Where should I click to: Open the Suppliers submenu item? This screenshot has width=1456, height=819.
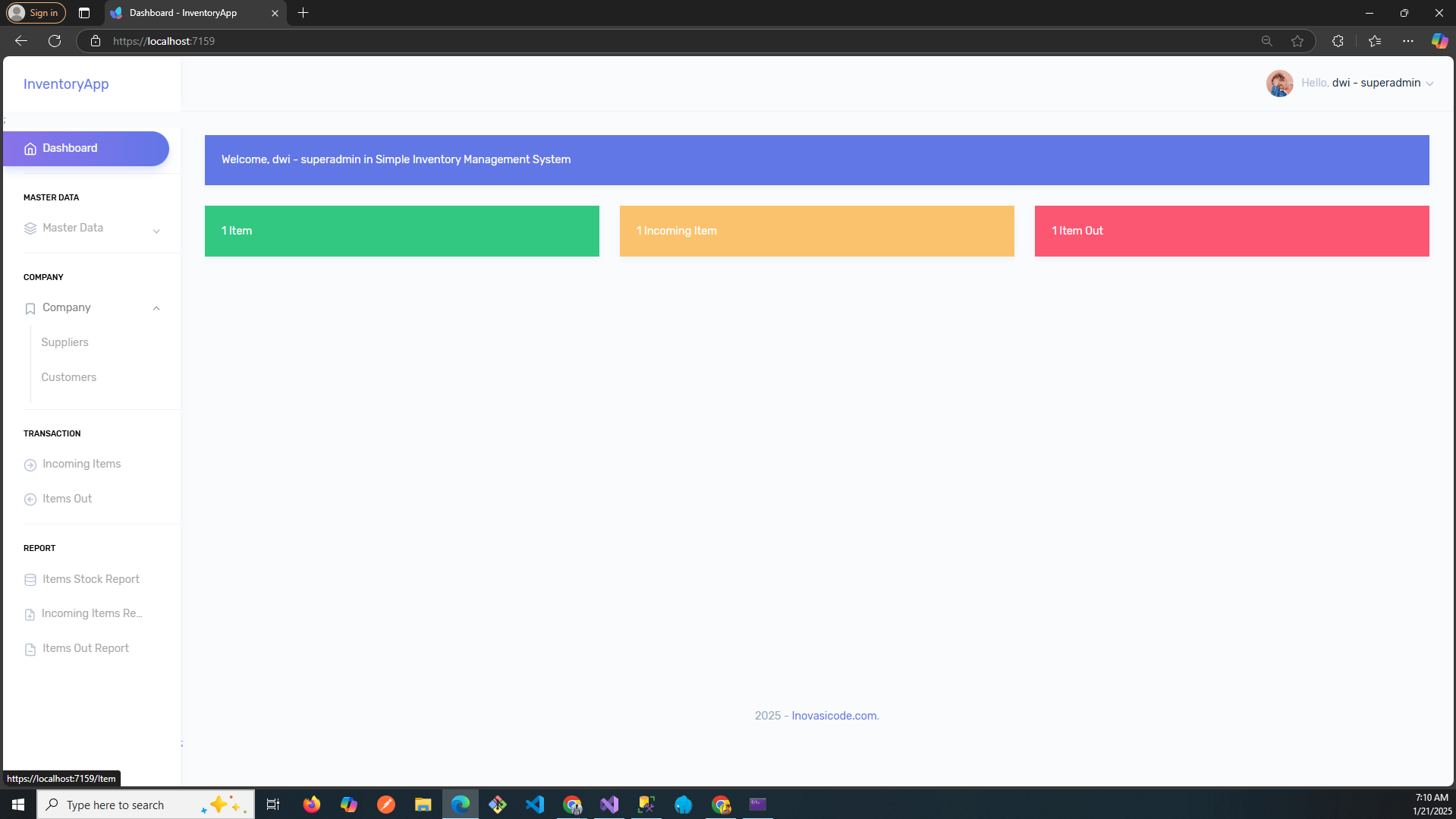pos(64,342)
